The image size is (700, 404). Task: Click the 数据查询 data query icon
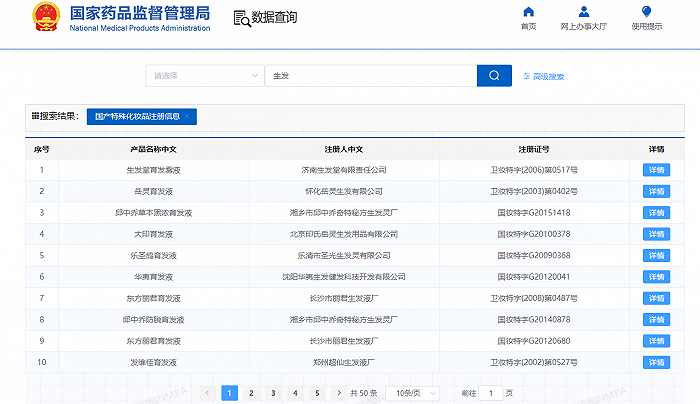click(x=241, y=19)
